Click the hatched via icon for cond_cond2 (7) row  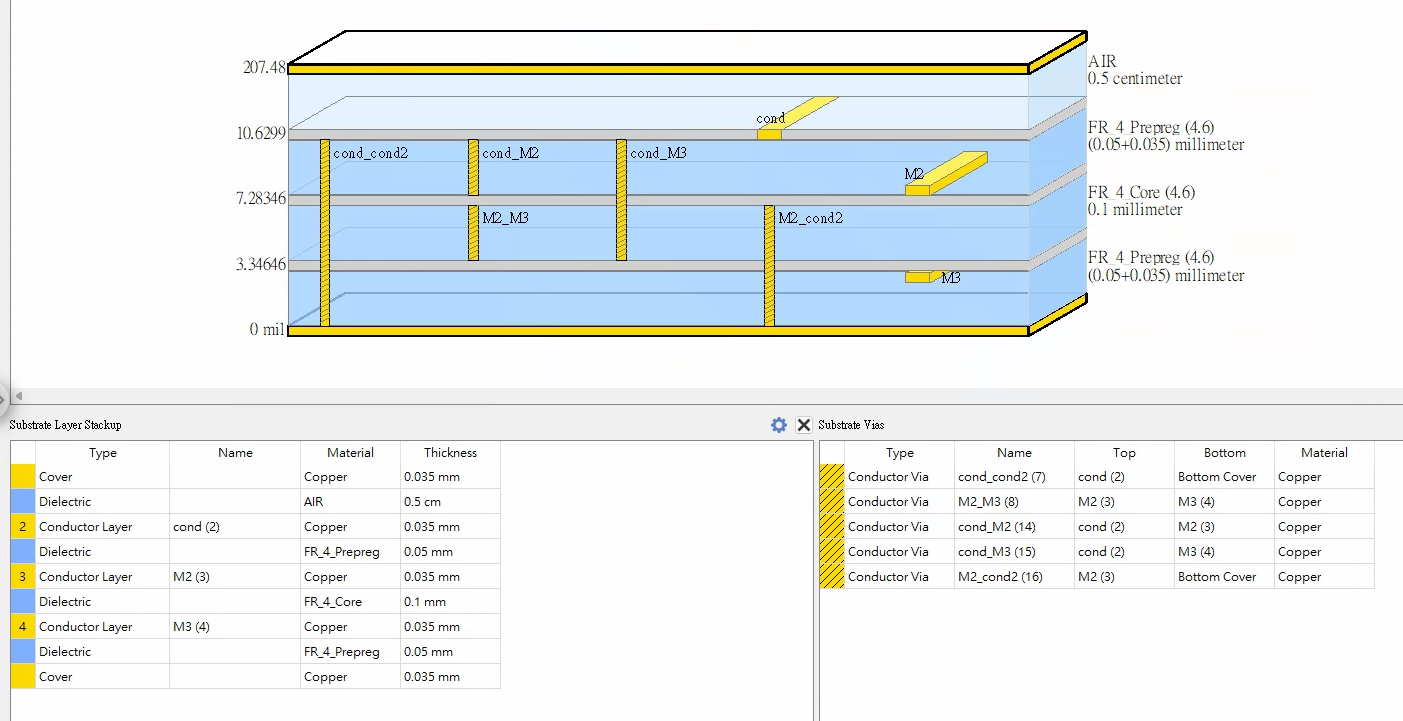(832, 477)
